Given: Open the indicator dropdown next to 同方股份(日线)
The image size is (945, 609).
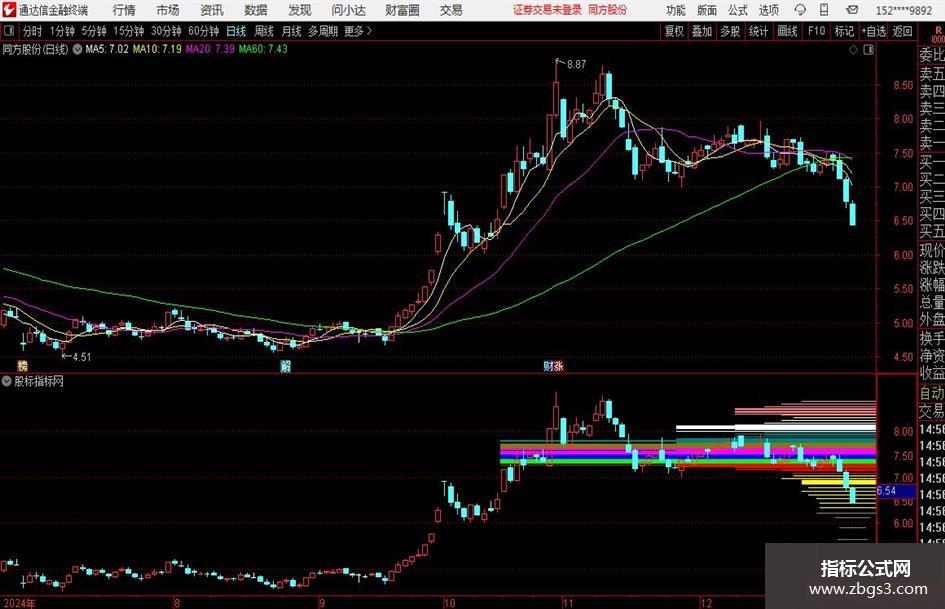Looking at the screenshot, I should click(x=77, y=49).
